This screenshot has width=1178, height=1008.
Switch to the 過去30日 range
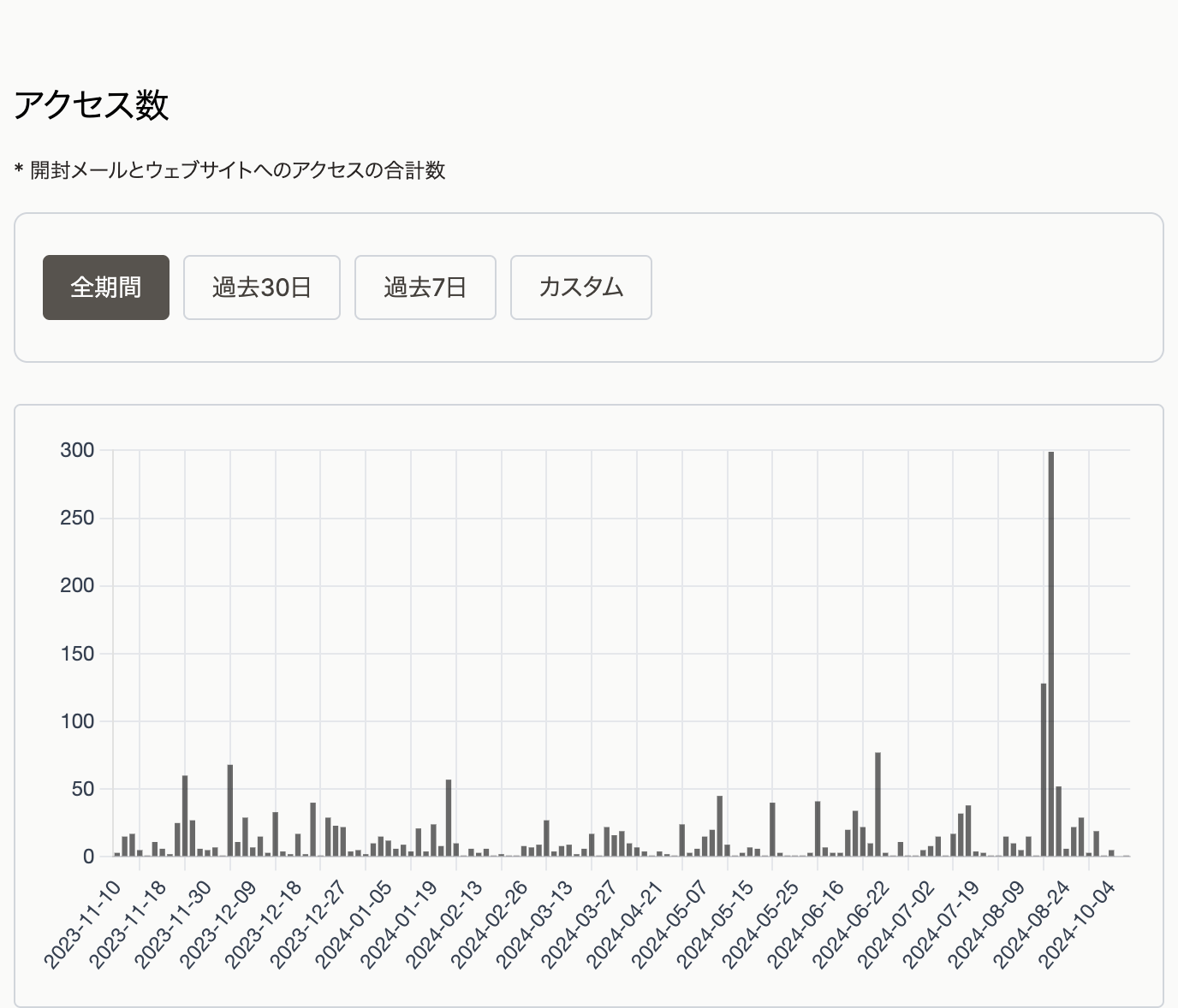pyautogui.click(x=262, y=288)
